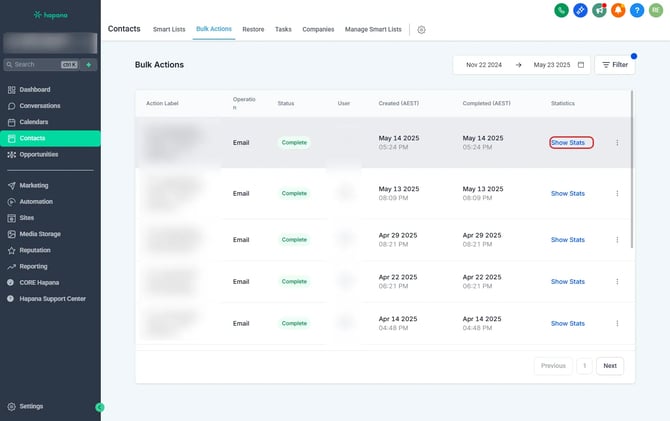
Task: Click the green plus quick-add button
Action: pyautogui.click(x=88, y=64)
